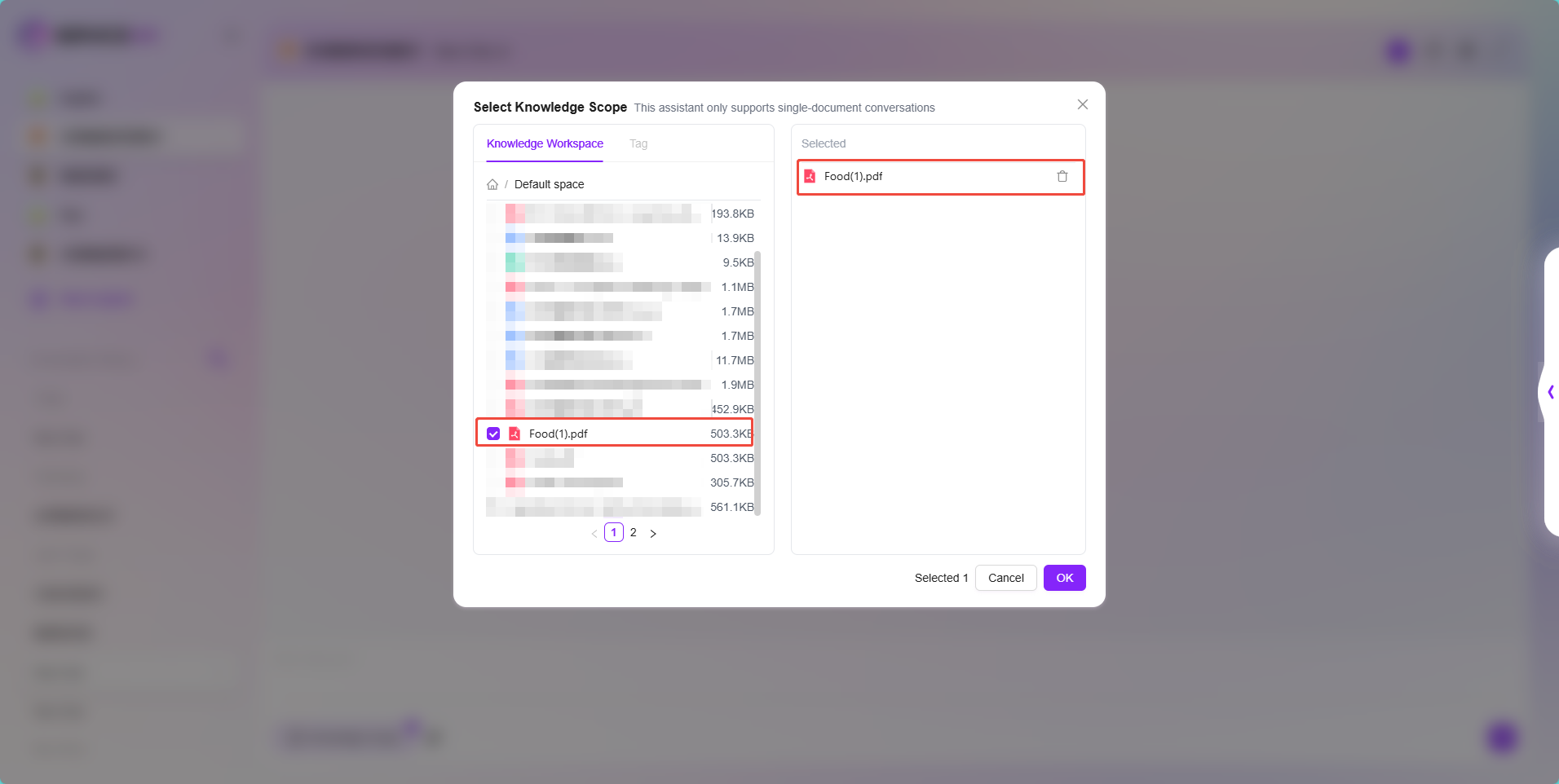The image size is (1559, 784).
Task: Go to the home breadcrumb icon
Action: pos(492,184)
